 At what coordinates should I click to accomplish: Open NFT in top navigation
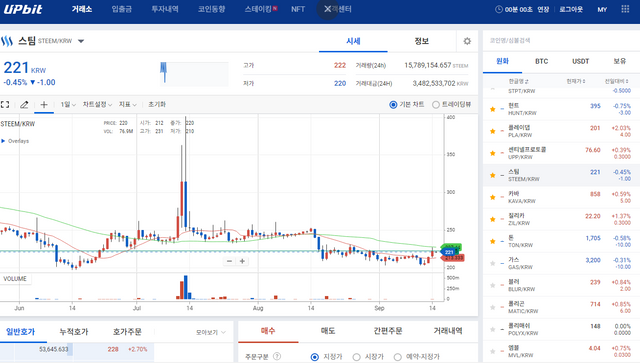click(298, 9)
